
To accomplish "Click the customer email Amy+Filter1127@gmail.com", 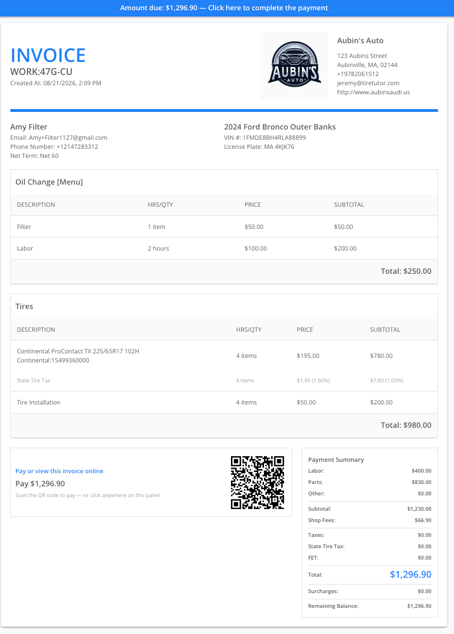I will point(68,137).
